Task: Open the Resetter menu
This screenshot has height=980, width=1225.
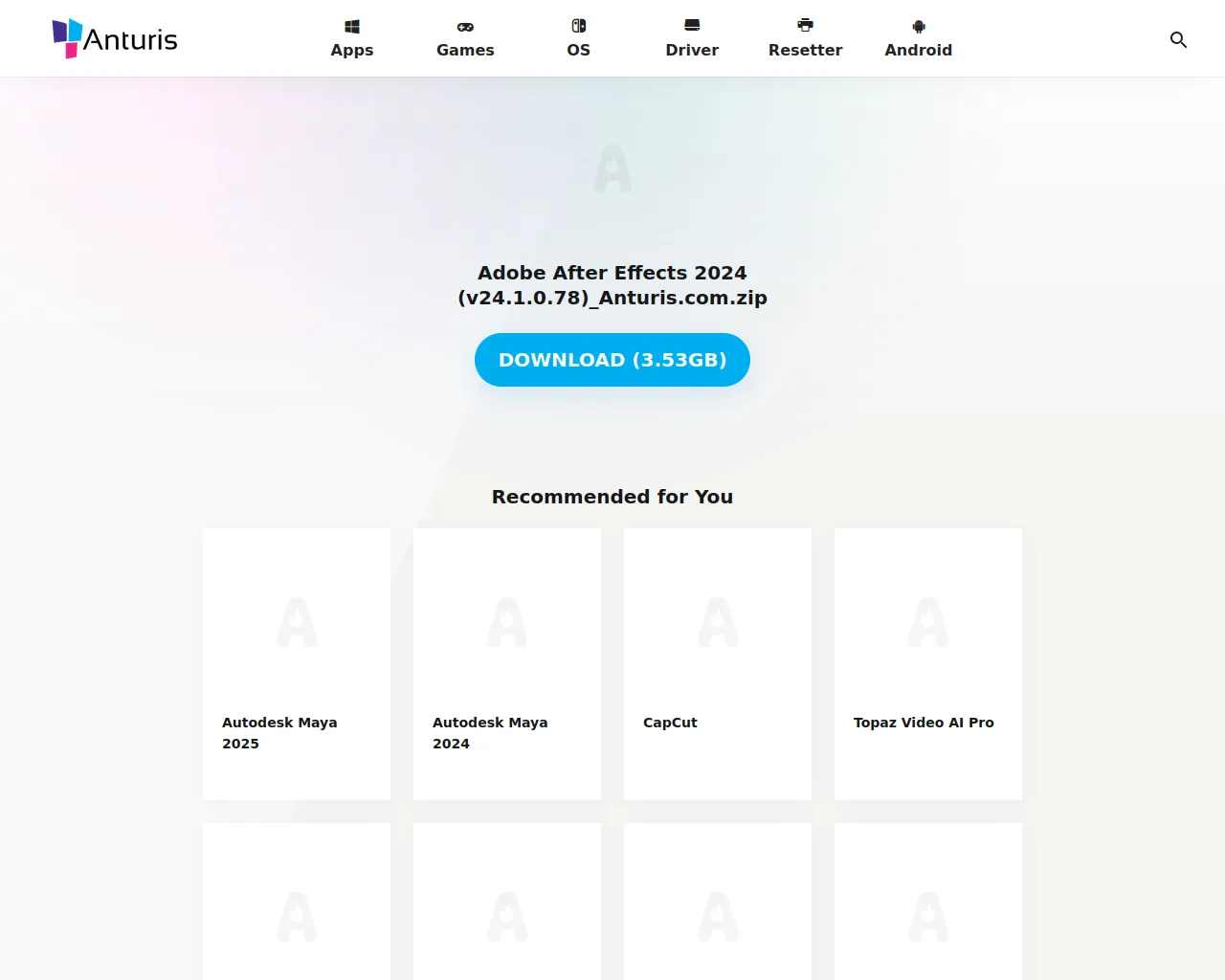Action: [806, 38]
